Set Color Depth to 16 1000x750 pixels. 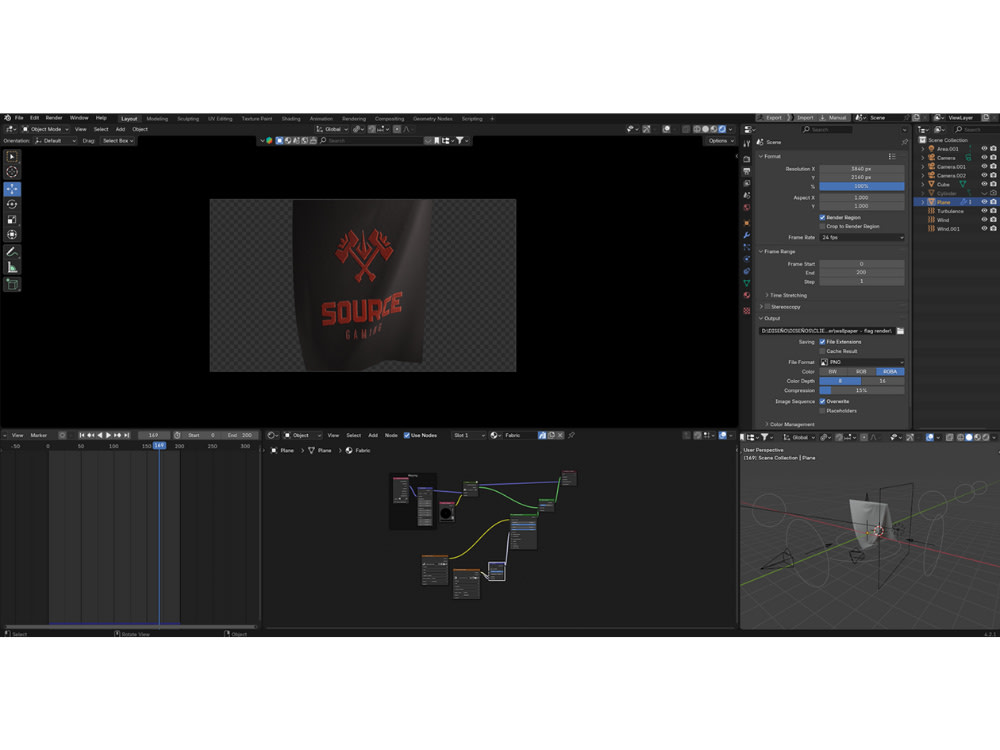[x=883, y=381]
